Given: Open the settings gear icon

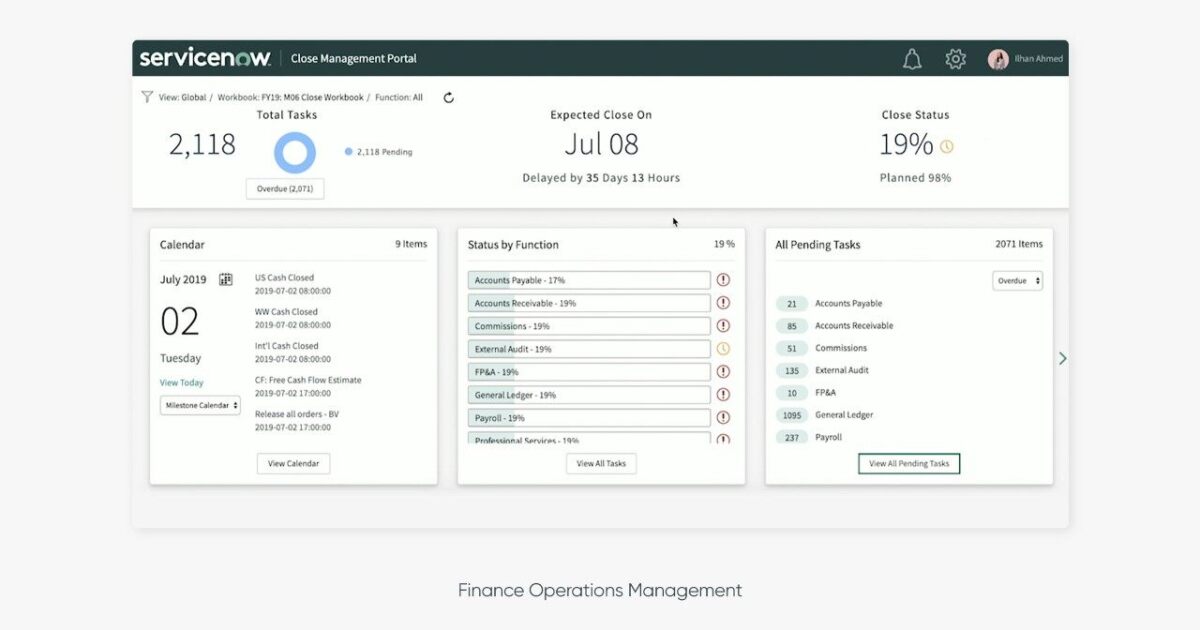Looking at the screenshot, I should (x=955, y=59).
